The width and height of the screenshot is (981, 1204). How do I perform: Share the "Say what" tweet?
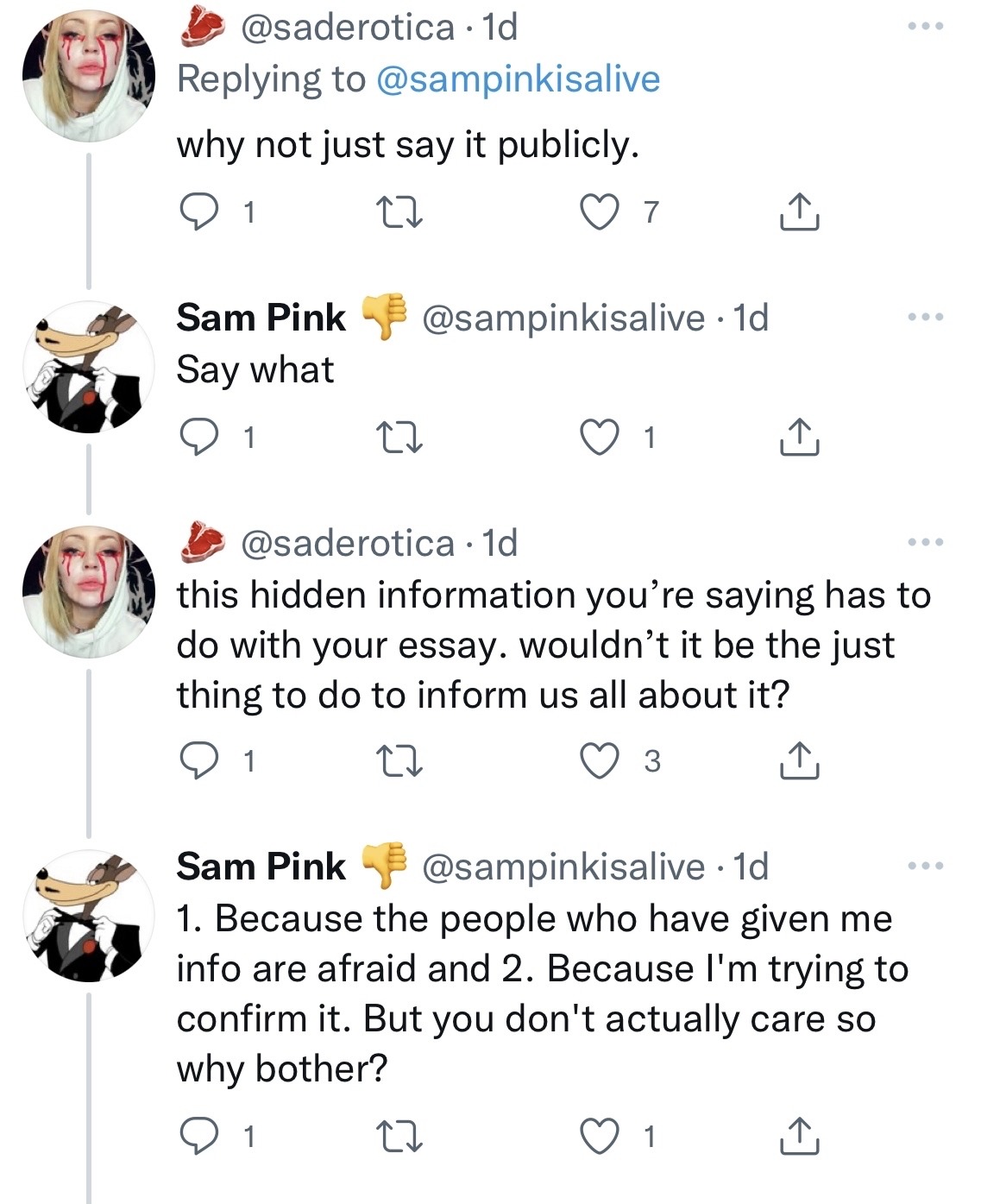pos(799,438)
